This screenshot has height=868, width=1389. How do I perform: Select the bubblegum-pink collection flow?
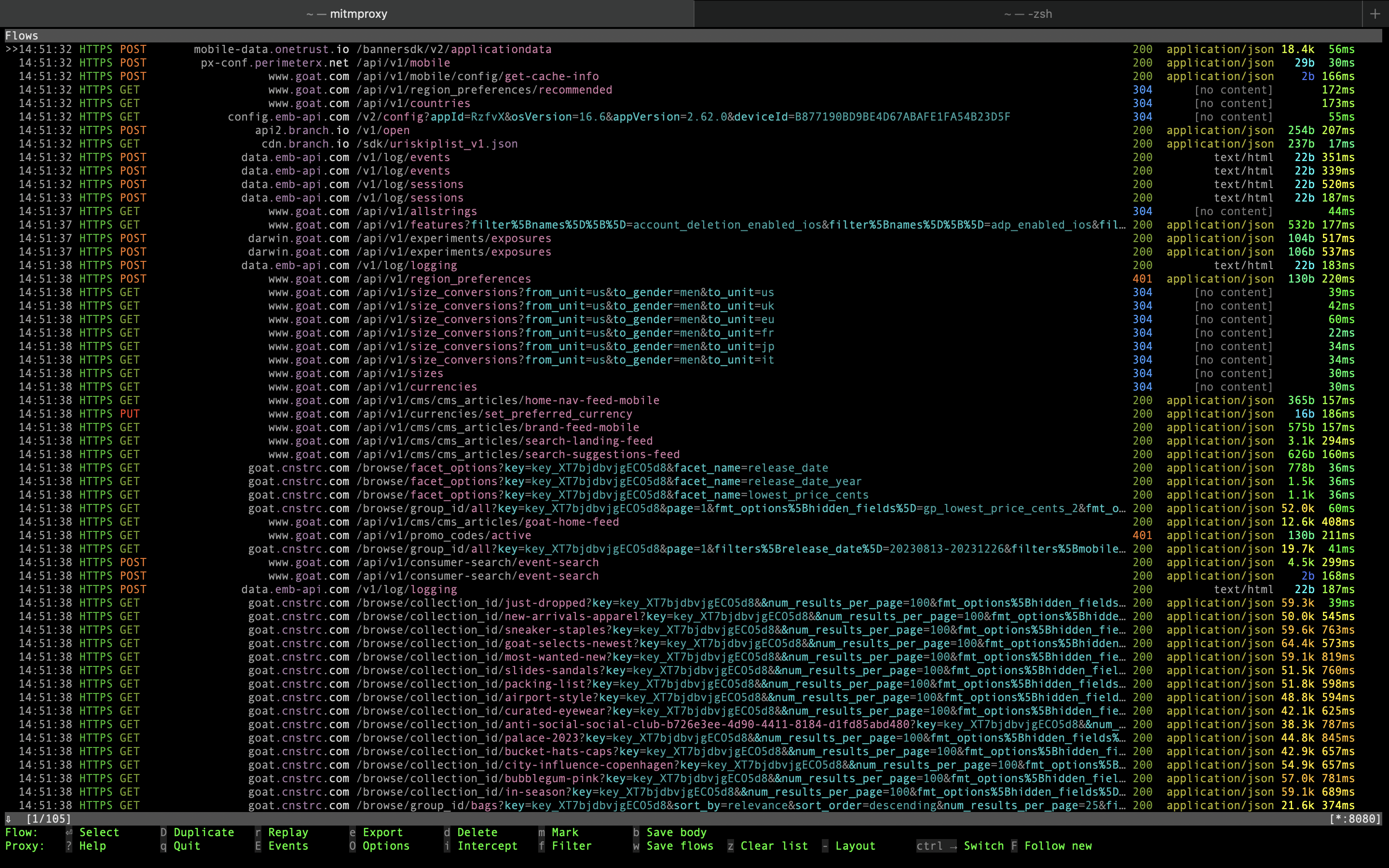point(694,778)
